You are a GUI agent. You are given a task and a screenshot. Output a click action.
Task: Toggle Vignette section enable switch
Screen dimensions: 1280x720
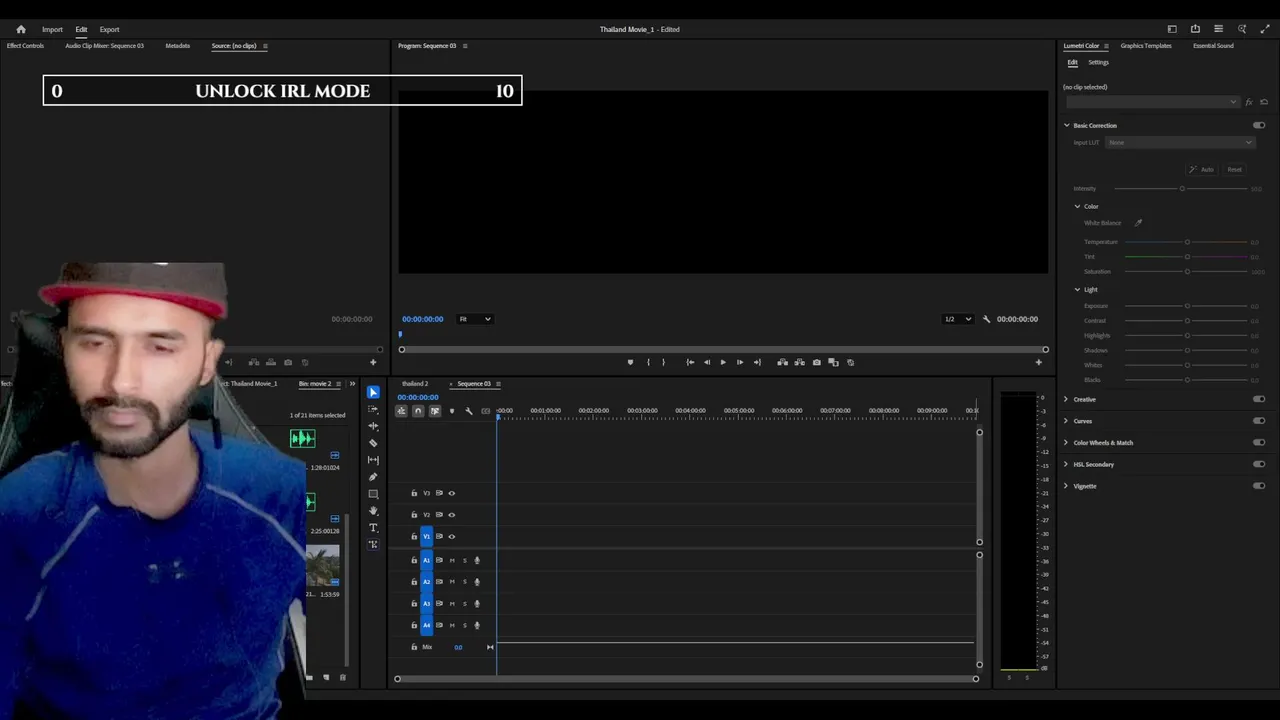click(1259, 486)
